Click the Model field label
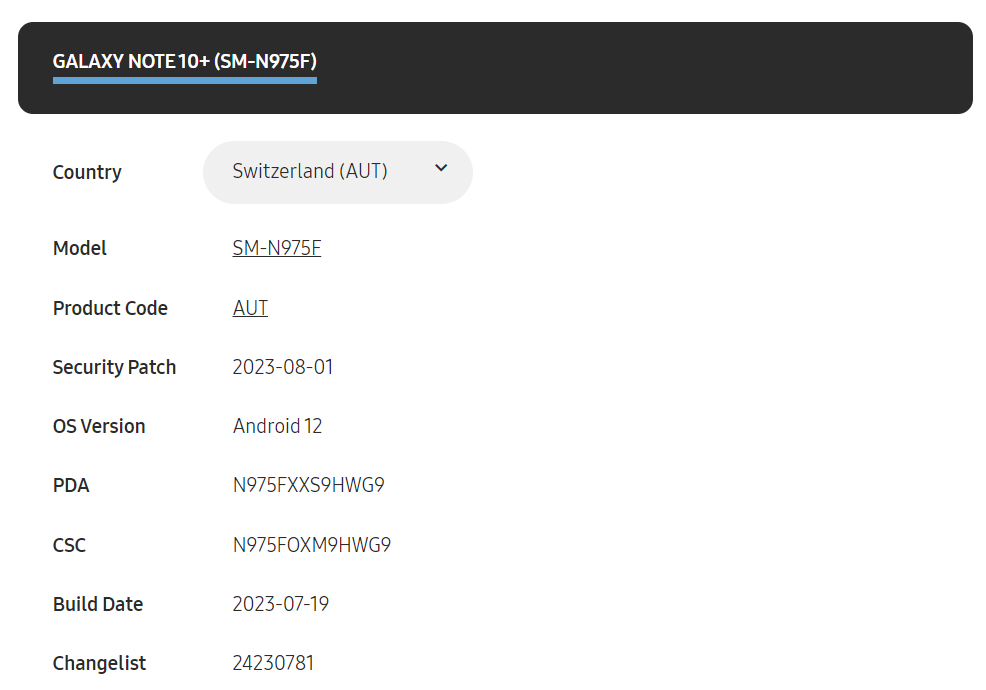 coord(80,248)
